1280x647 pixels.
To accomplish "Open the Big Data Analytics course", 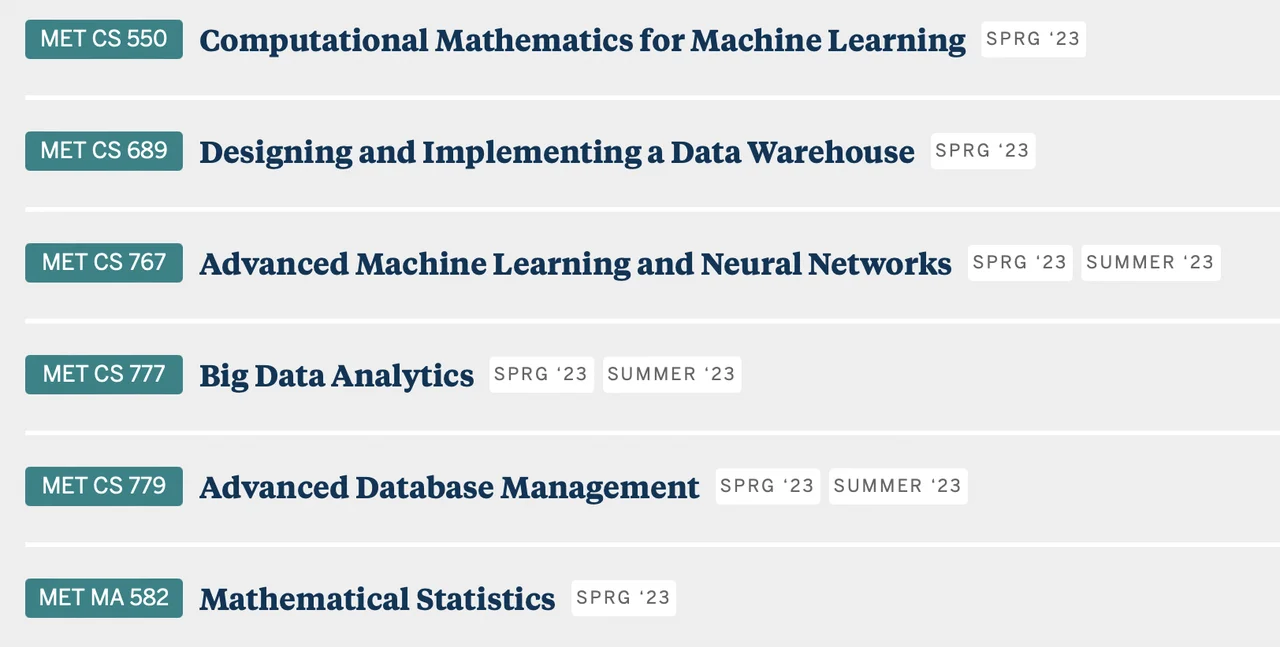I will coord(336,377).
